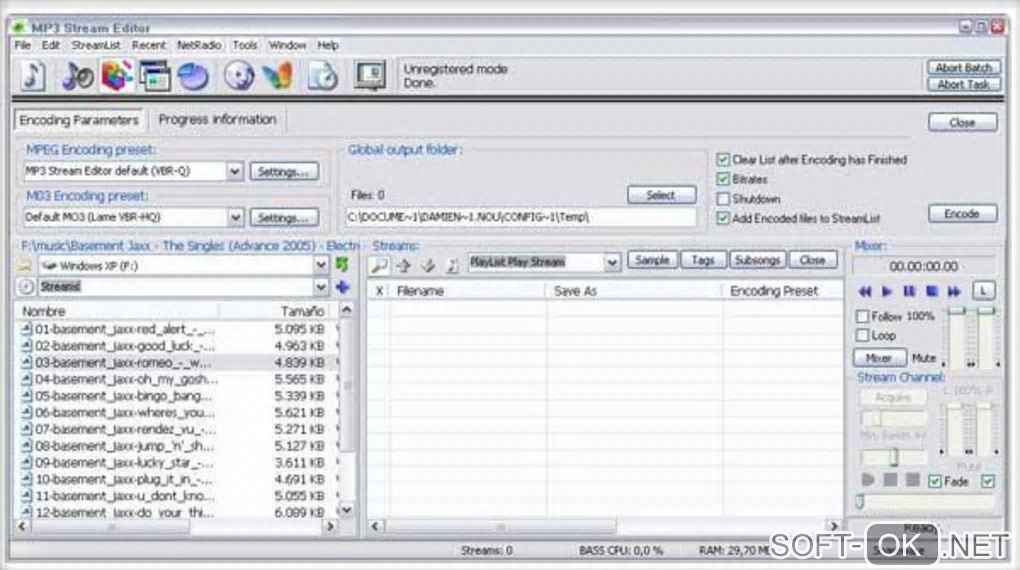1020x570 pixels.
Task: Click the move up arrow in Streams toolbar
Action: (403, 265)
